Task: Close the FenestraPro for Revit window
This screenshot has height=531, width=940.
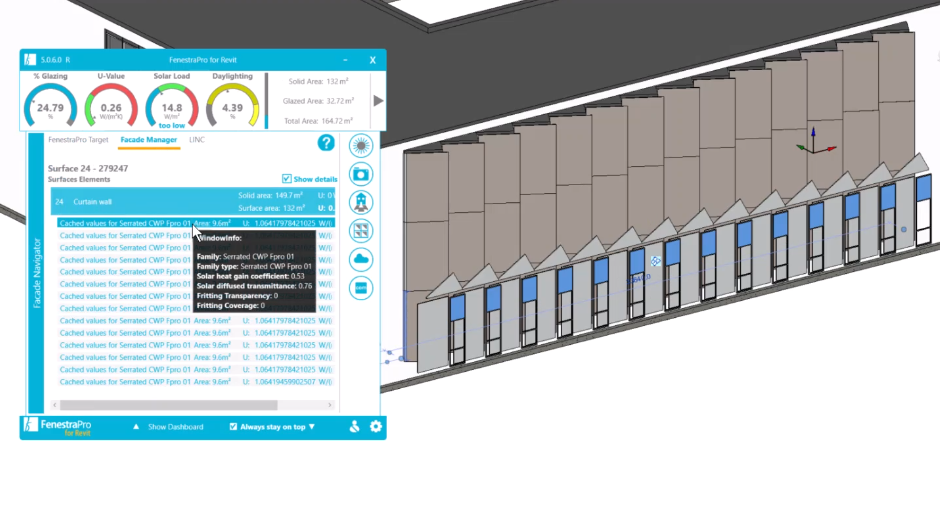Action: pyautogui.click(x=373, y=60)
